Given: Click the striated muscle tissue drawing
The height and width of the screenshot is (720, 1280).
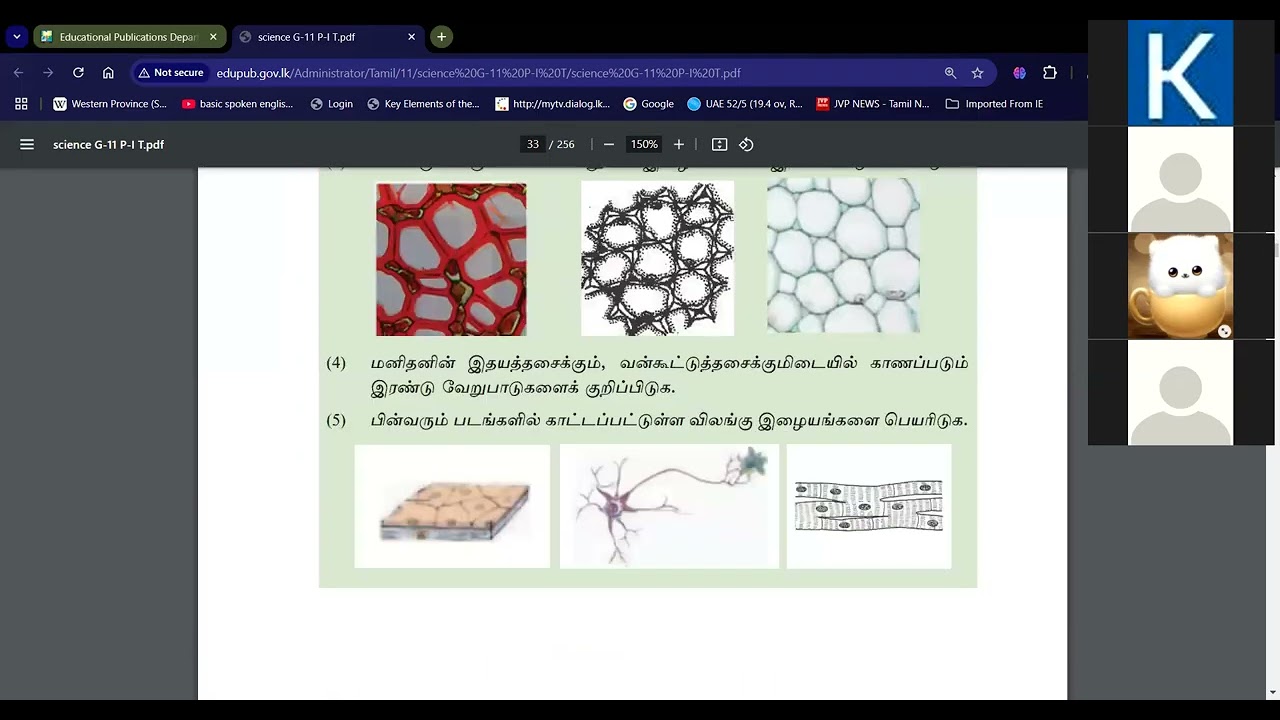Looking at the screenshot, I should tap(869, 507).
